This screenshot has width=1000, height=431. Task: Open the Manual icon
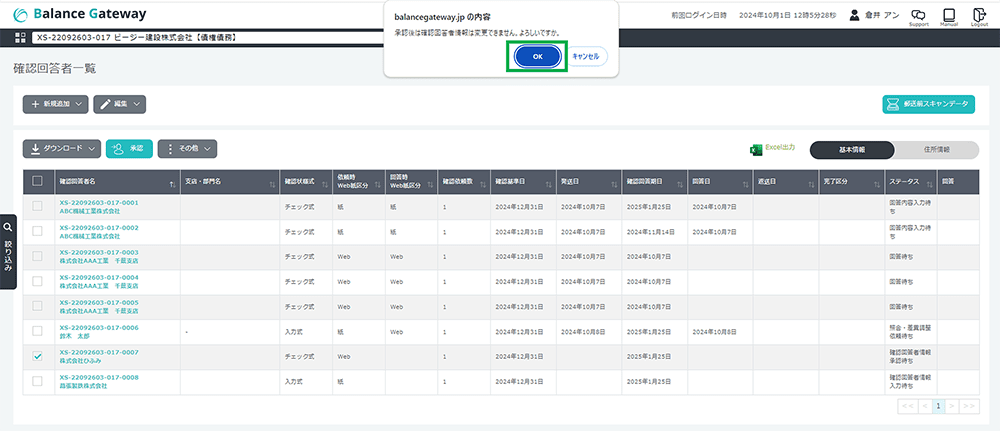pyautogui.click(x=949, y=16)
